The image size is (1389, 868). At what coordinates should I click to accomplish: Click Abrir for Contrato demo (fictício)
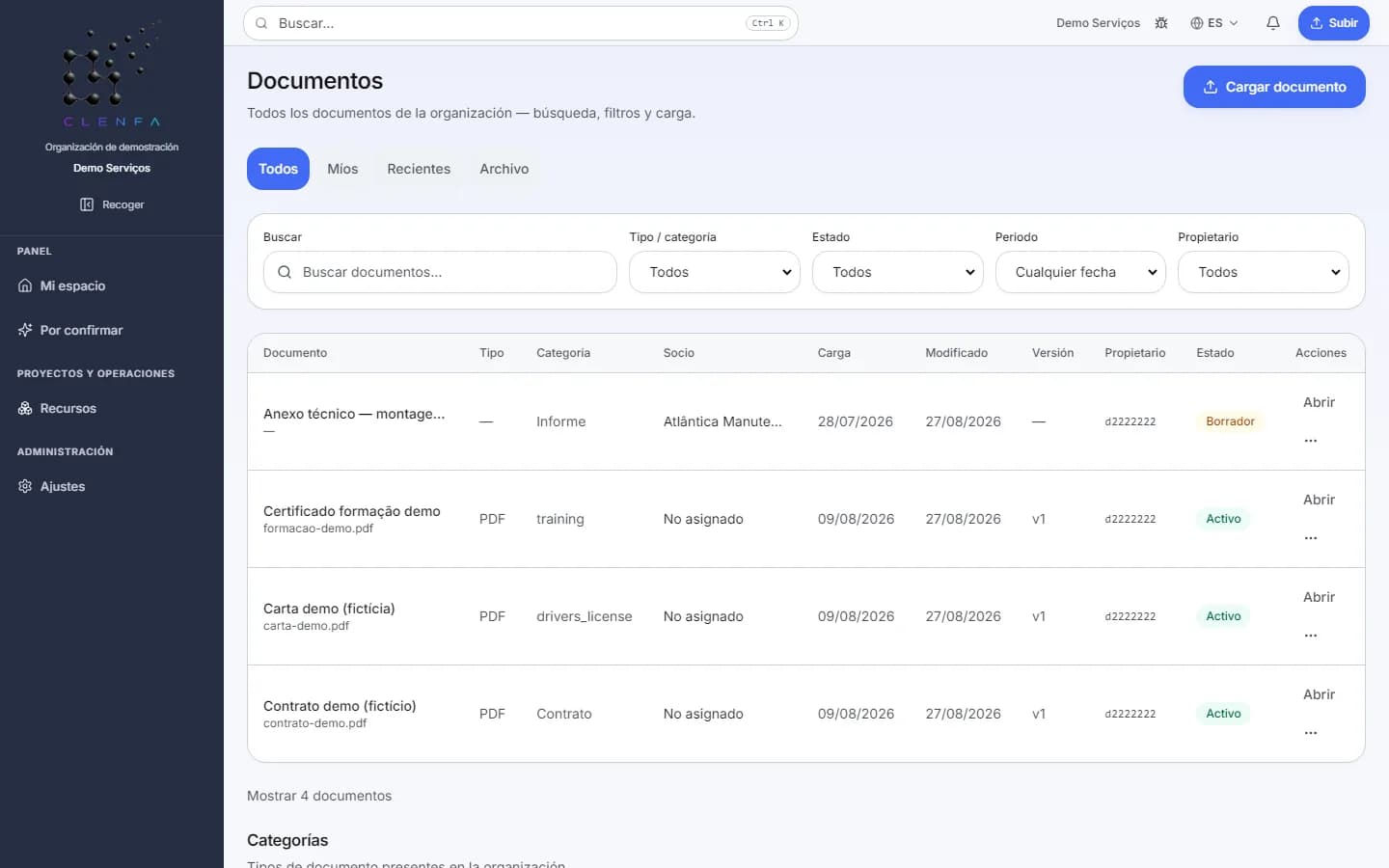coord(1319,694)
